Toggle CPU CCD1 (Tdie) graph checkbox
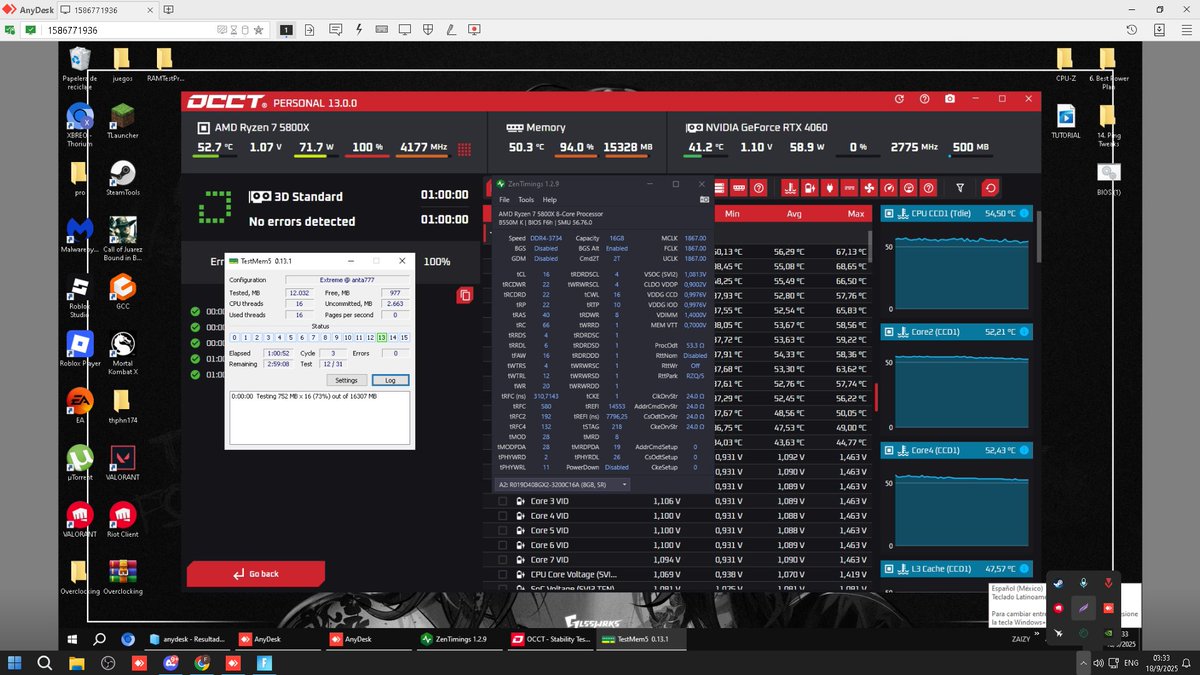The image size is (1200, 675). pos(889,213)
